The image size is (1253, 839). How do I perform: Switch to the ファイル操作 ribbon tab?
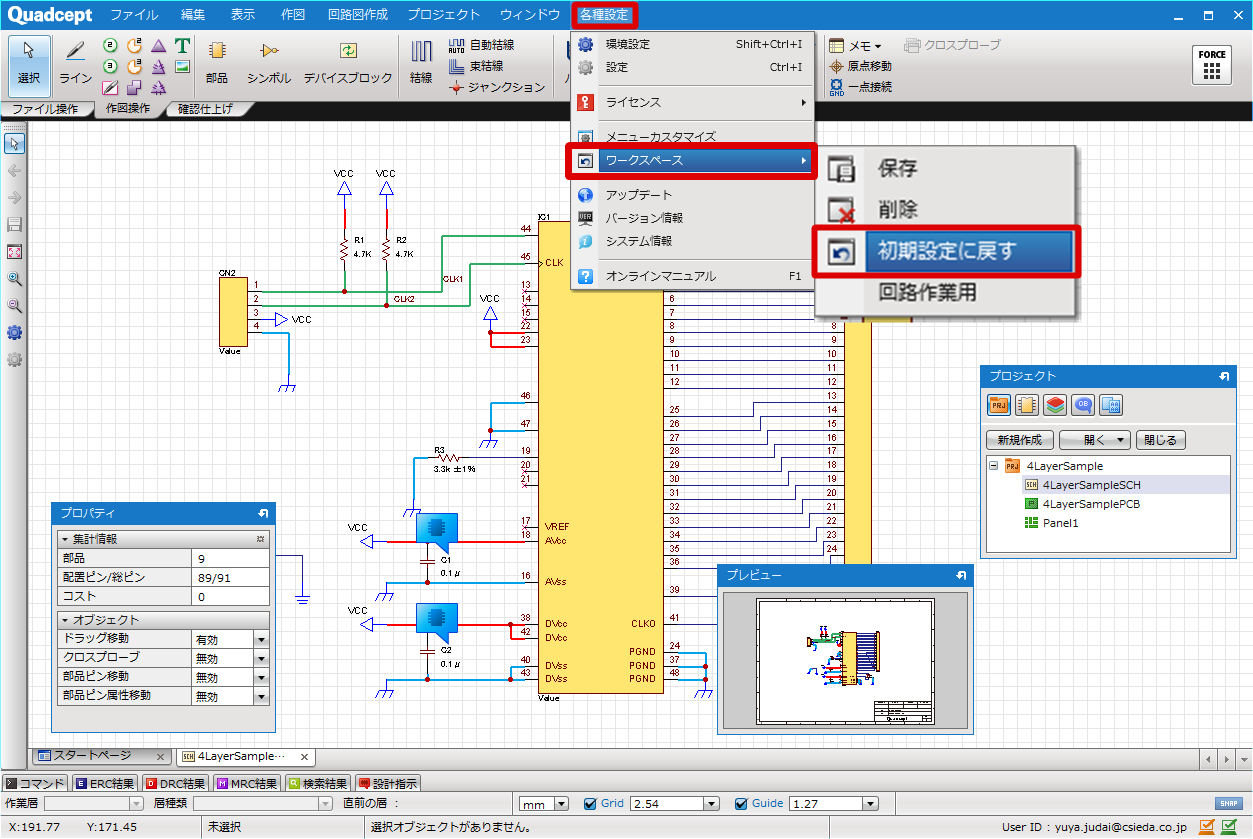point(45,109)
